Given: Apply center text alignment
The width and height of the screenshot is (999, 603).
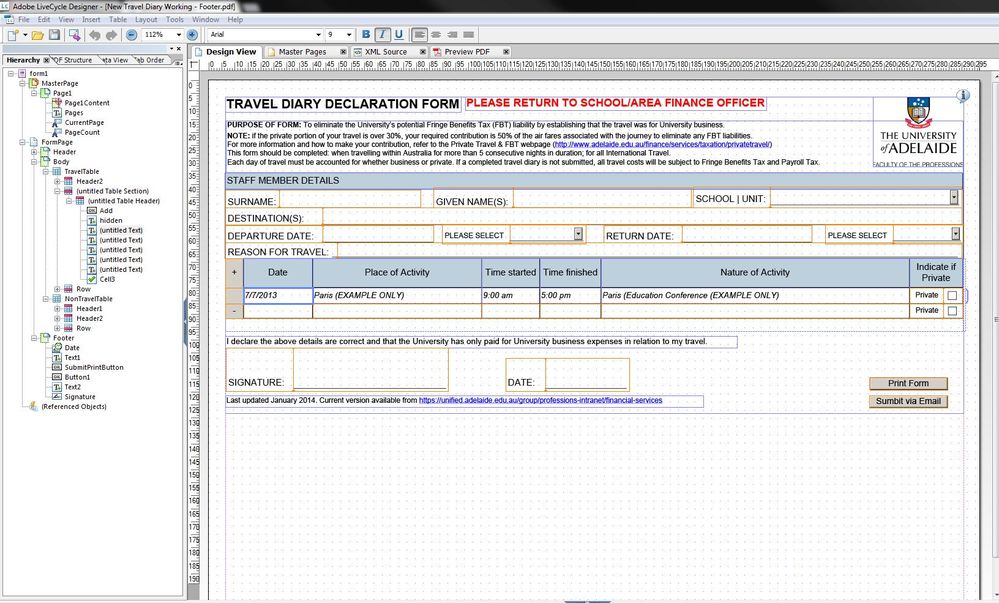Looking at the screenshot, I should pos(436,35).
